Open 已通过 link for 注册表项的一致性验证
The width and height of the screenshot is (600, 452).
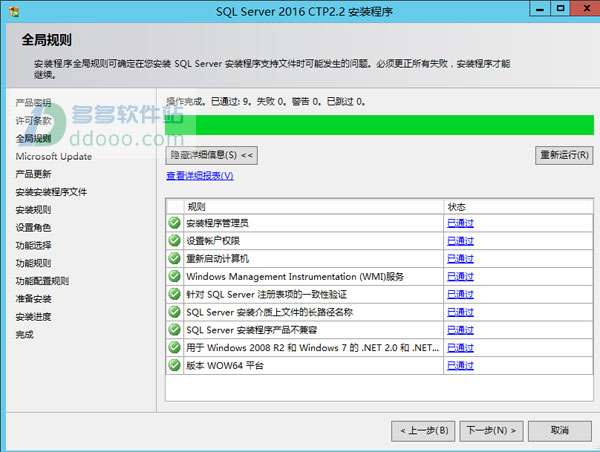tap(460, 294)
